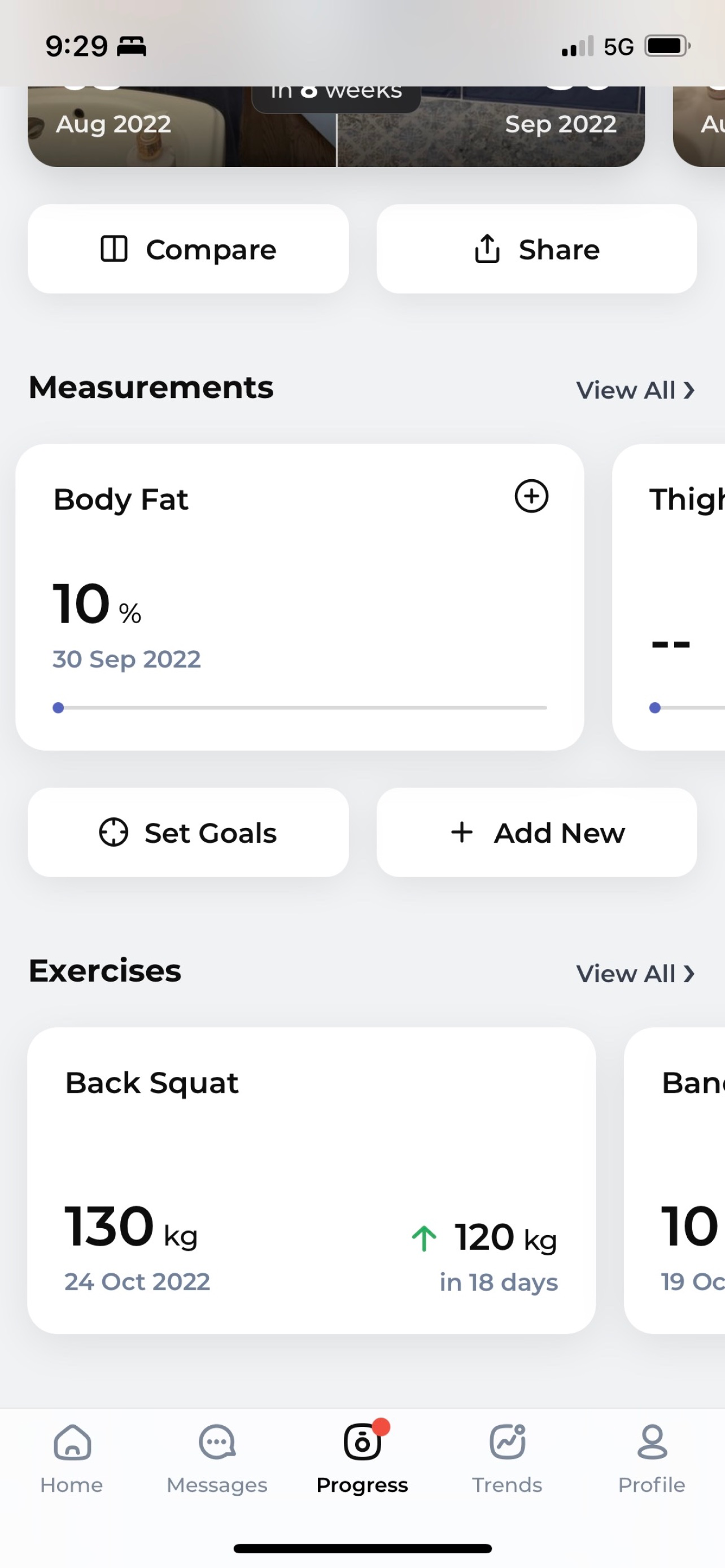Open the Trends chart icon
The height and width of the screenshot is (1568, 725).
(x=508, y=1442)
